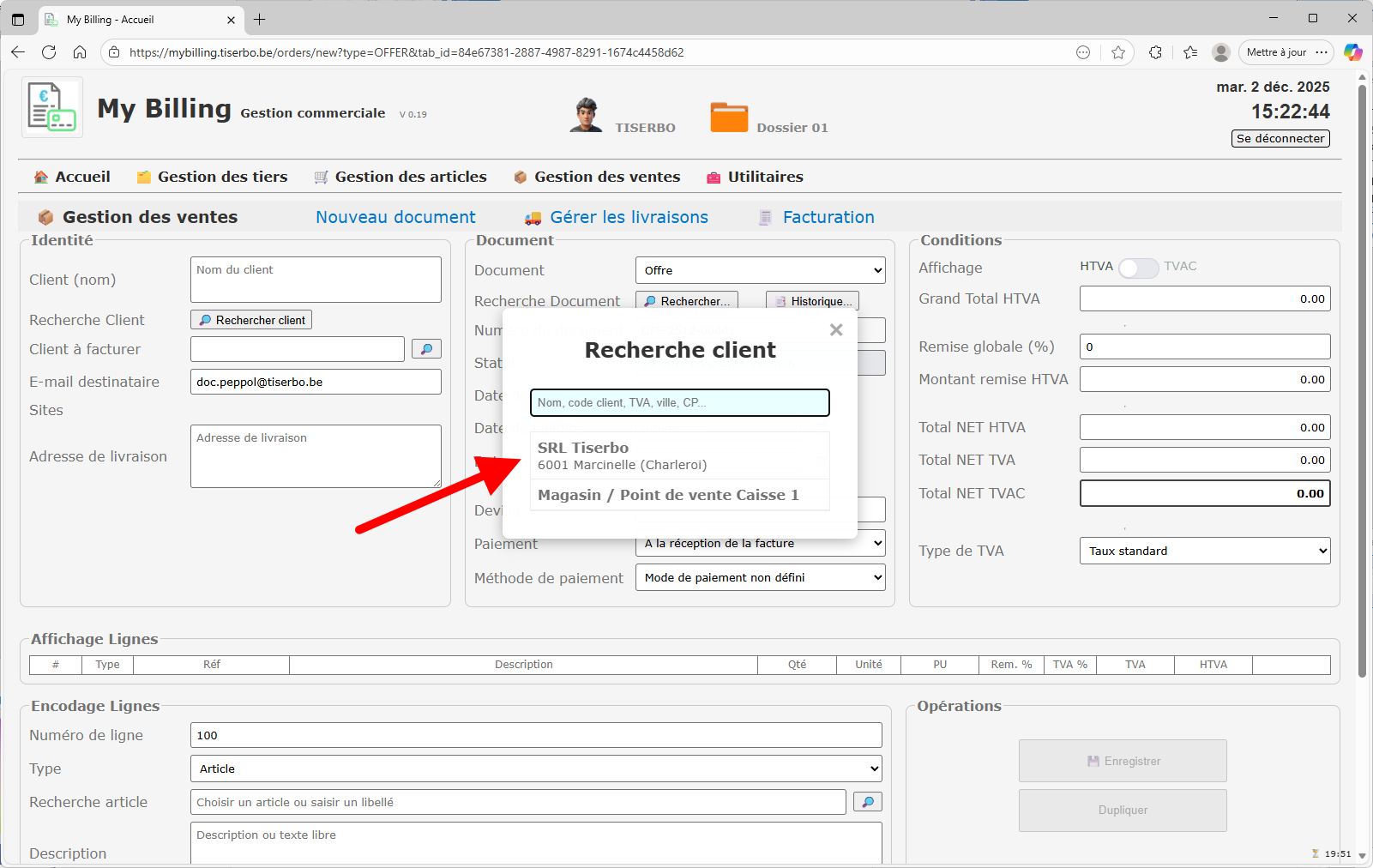Click the TISERBO user avatar icon
1373x868 pixels.
click(586, 115)
